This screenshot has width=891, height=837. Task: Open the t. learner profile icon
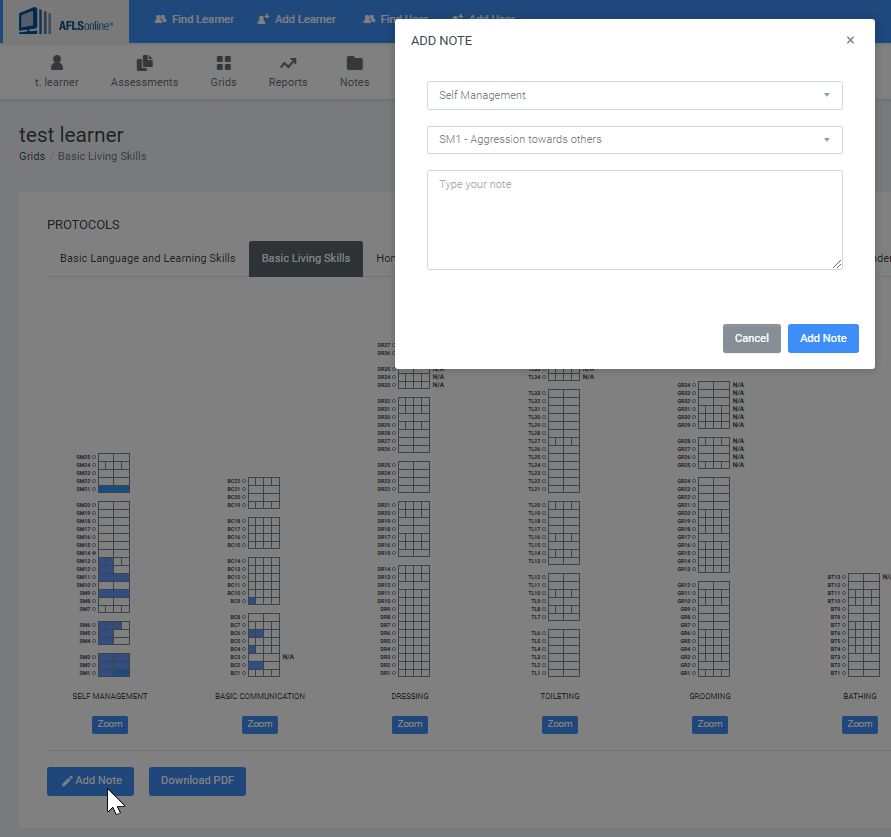[x=57, y=63]
